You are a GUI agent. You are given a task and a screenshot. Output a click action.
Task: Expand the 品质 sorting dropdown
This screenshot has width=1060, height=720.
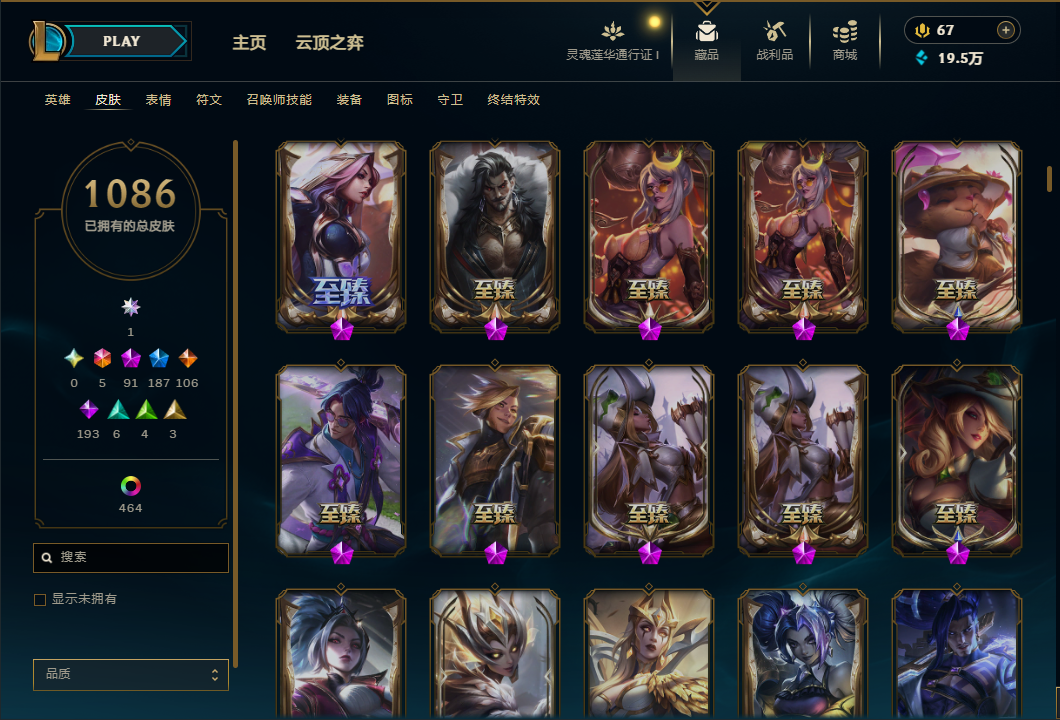point(131,675)
